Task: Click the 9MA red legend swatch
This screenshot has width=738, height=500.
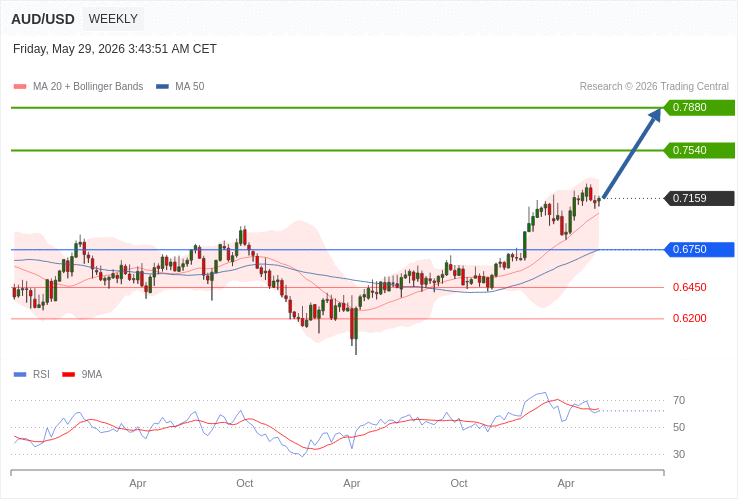Action: click(x=69, y=375)
